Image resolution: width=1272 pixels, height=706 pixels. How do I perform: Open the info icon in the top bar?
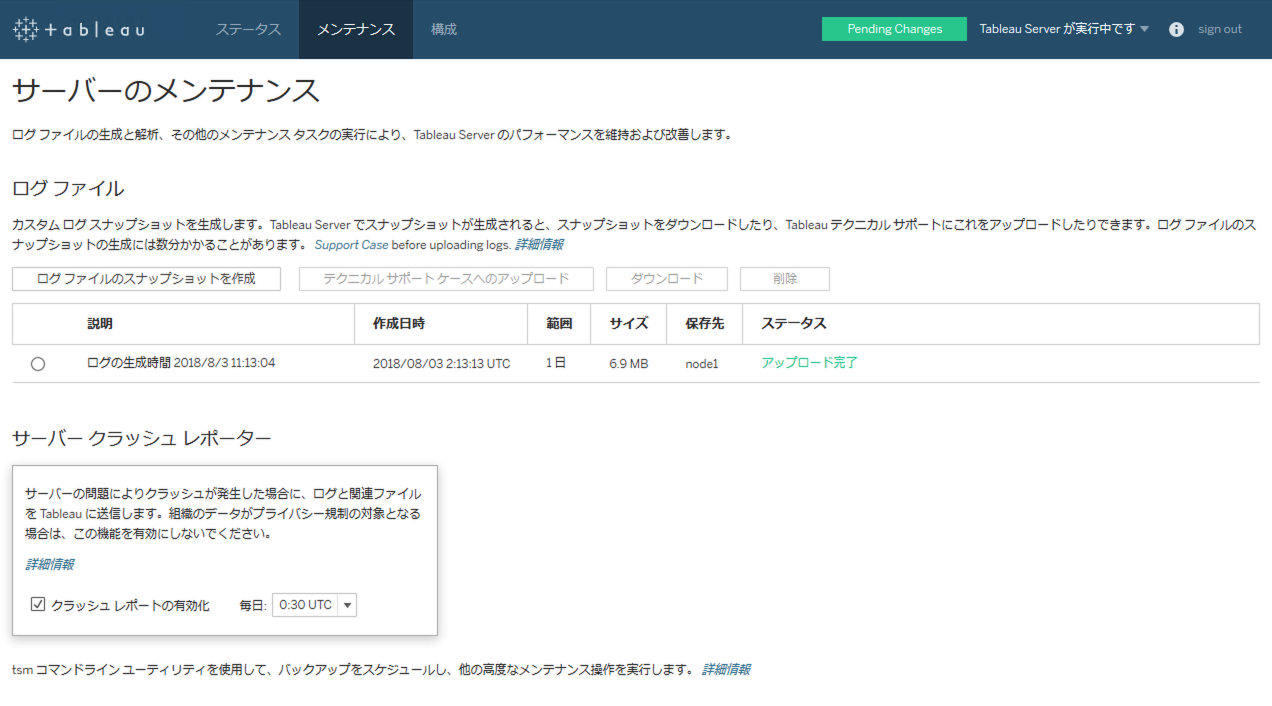point(1175,29)
